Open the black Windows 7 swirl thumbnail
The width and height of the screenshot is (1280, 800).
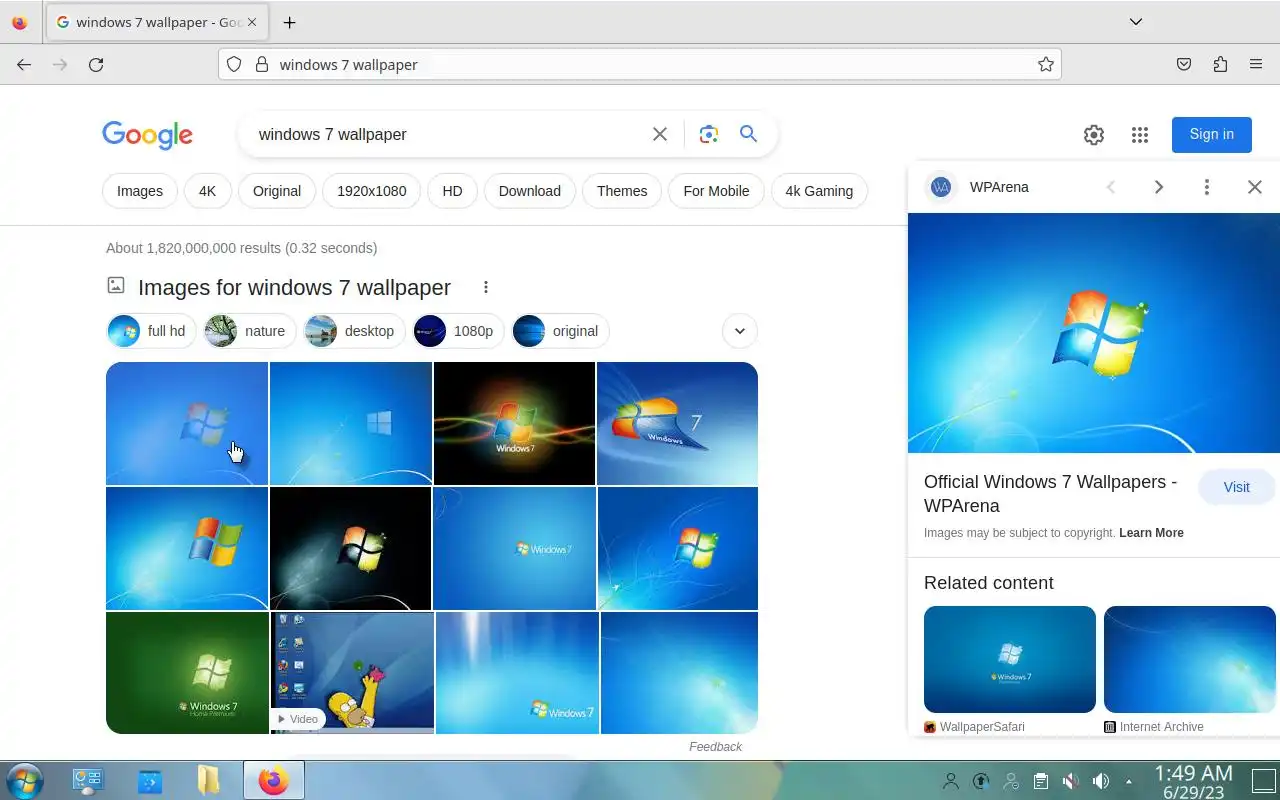[514, 423]
